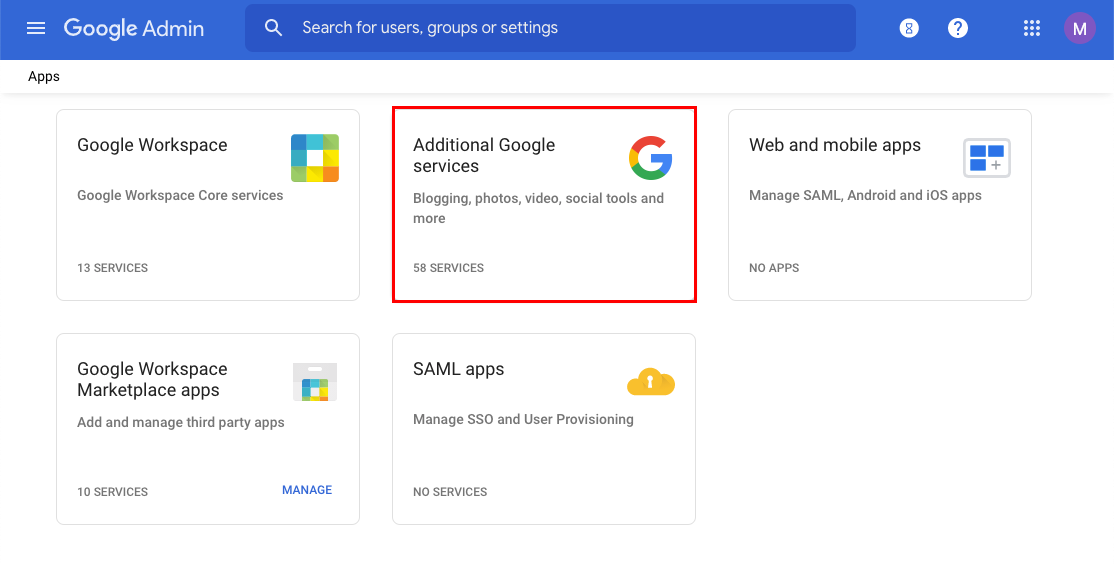Click the MANAGE button
Screen dimensions: 1114x564
(307, 490)
